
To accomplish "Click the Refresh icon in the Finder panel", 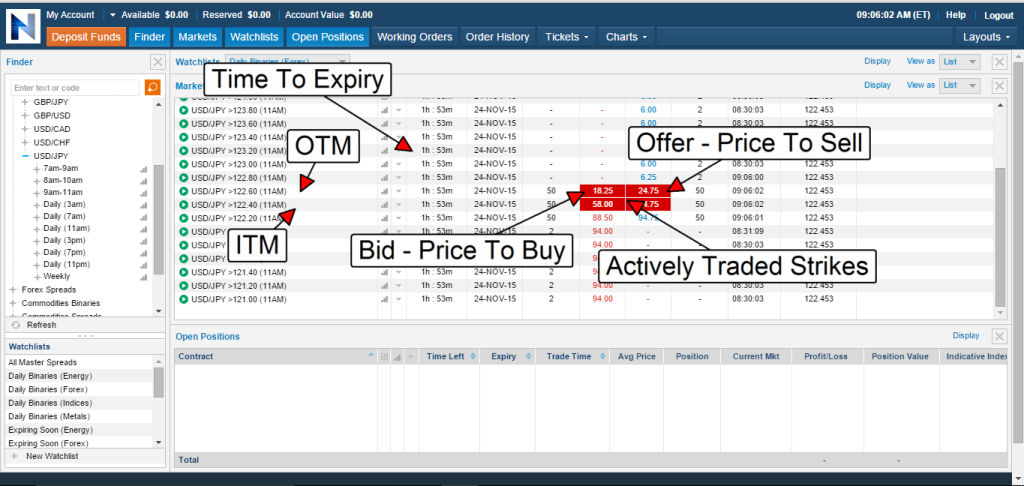I will (x=16, y=325).
